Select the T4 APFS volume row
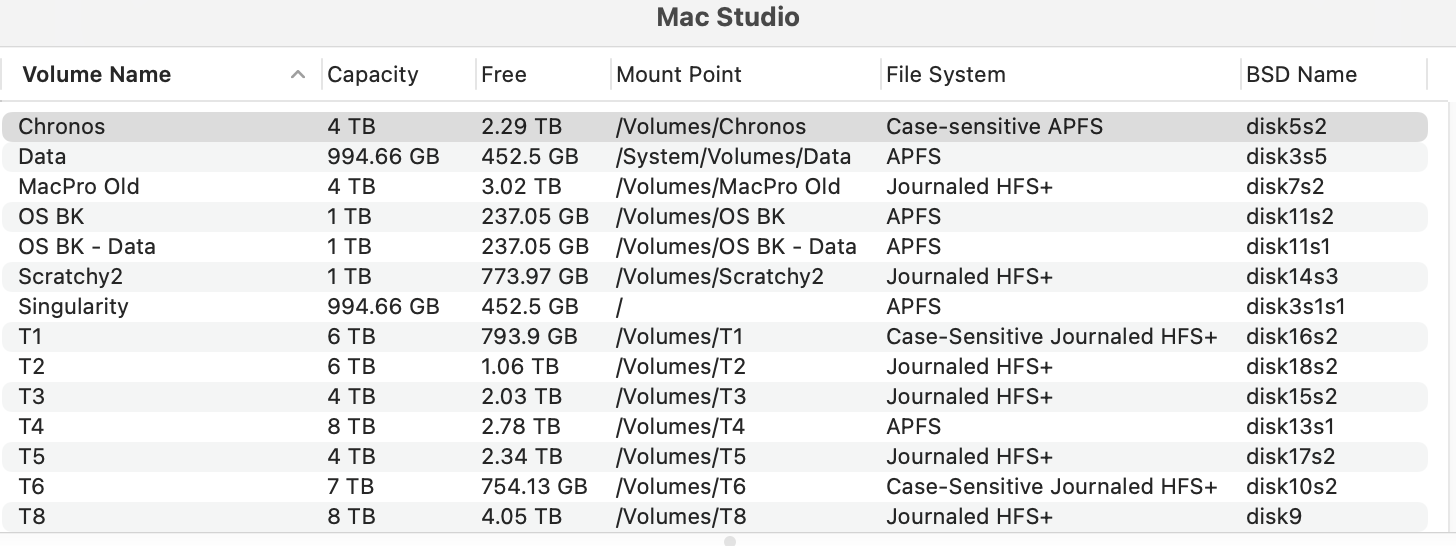This screenshot has height=546, width=1456. pos(31,427)
